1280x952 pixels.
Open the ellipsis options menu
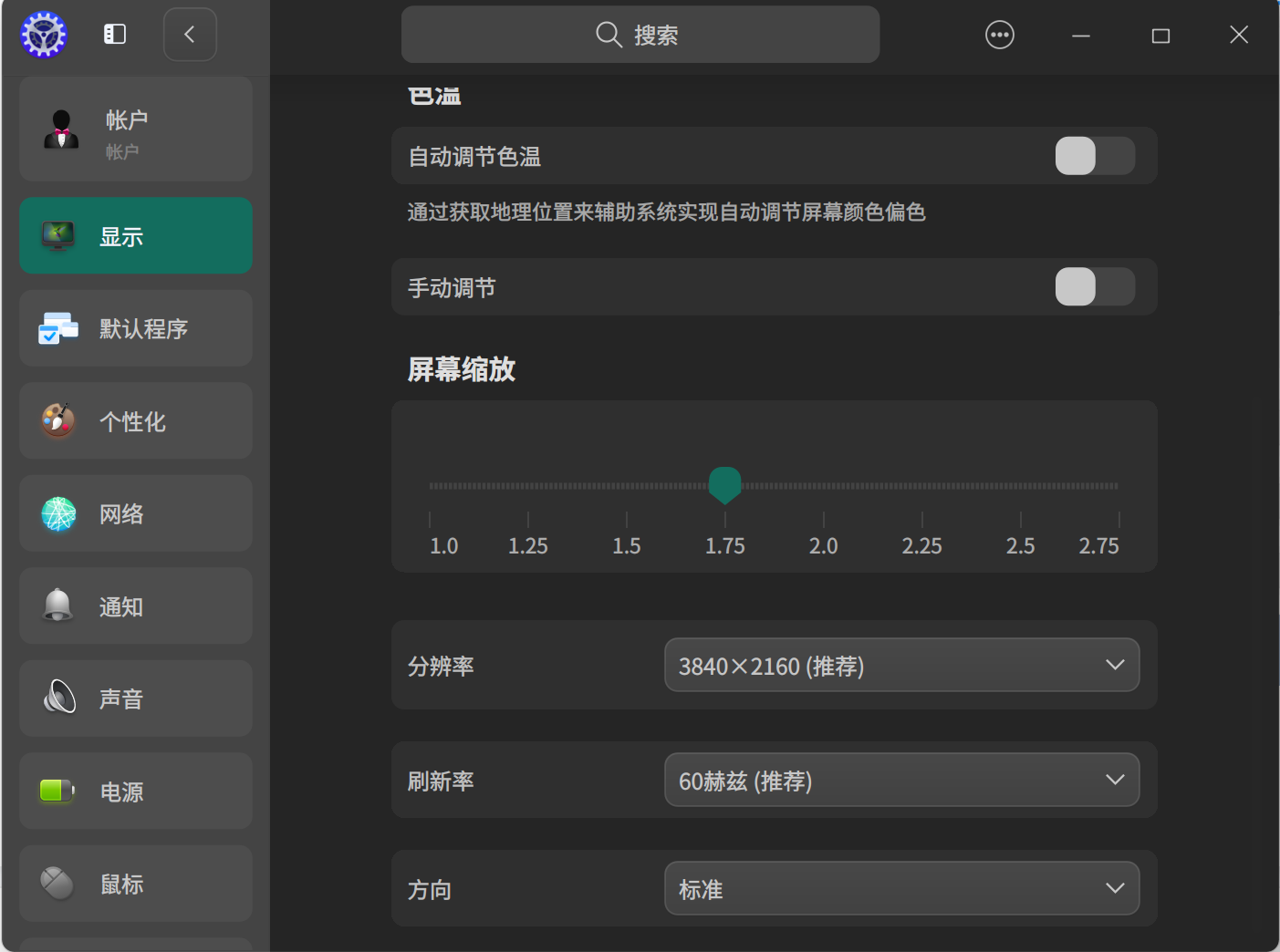click(999, 34)
